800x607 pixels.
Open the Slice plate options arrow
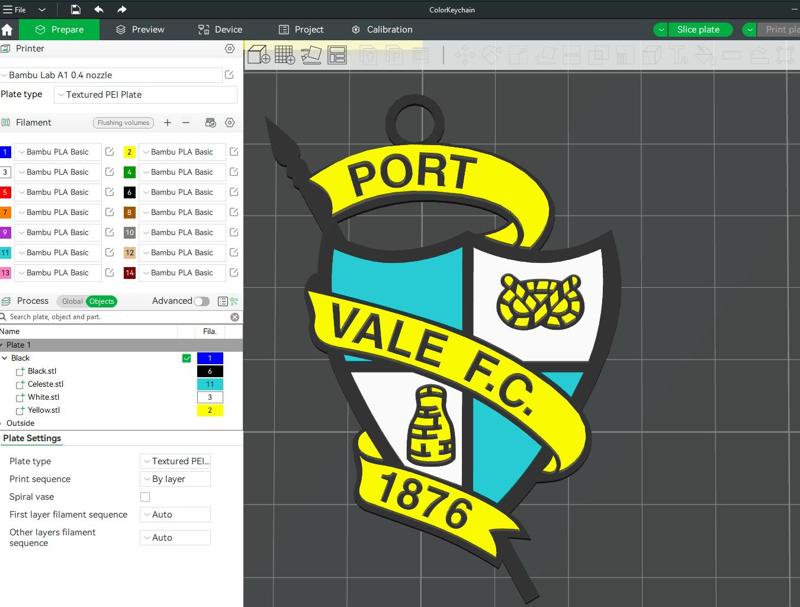(x=661, y=30)
